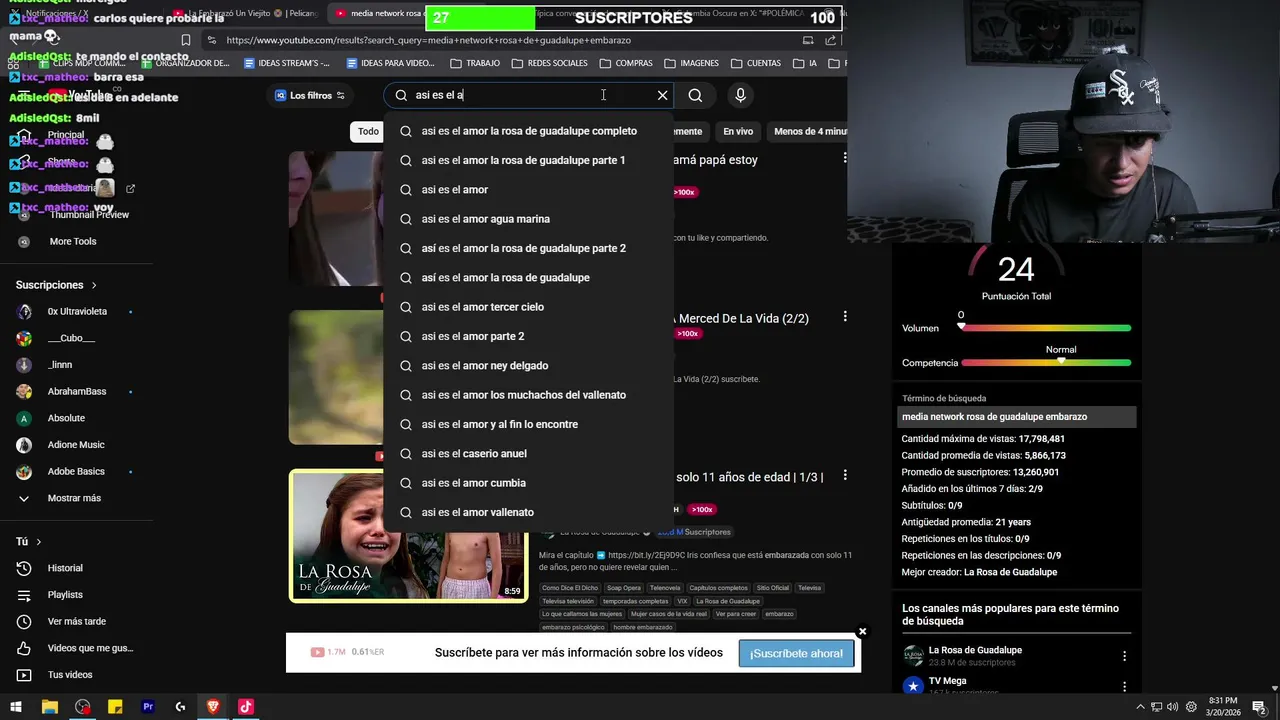This screenshot has height=720, width=1280.
Task: Expand the Suscripciones section chevron
Action: [94, 285]
